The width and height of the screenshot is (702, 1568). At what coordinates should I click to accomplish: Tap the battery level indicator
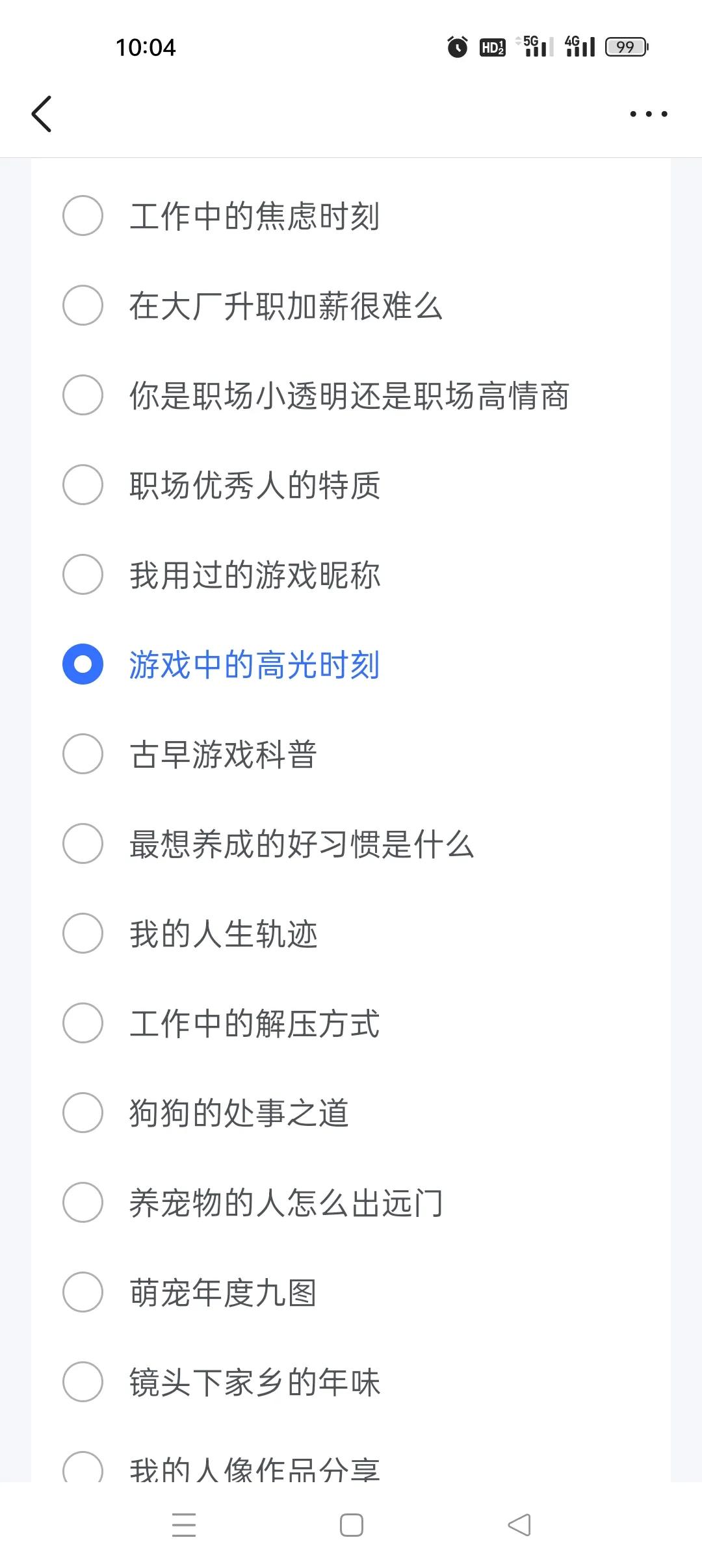(x=627, y=47)
